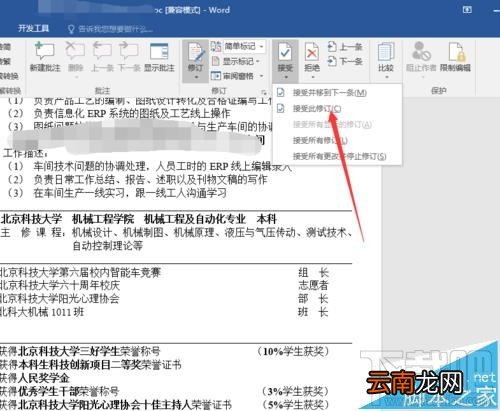Click the 告诉我您想要做什么 search field
500x411 pixels.
pos(115,29)
